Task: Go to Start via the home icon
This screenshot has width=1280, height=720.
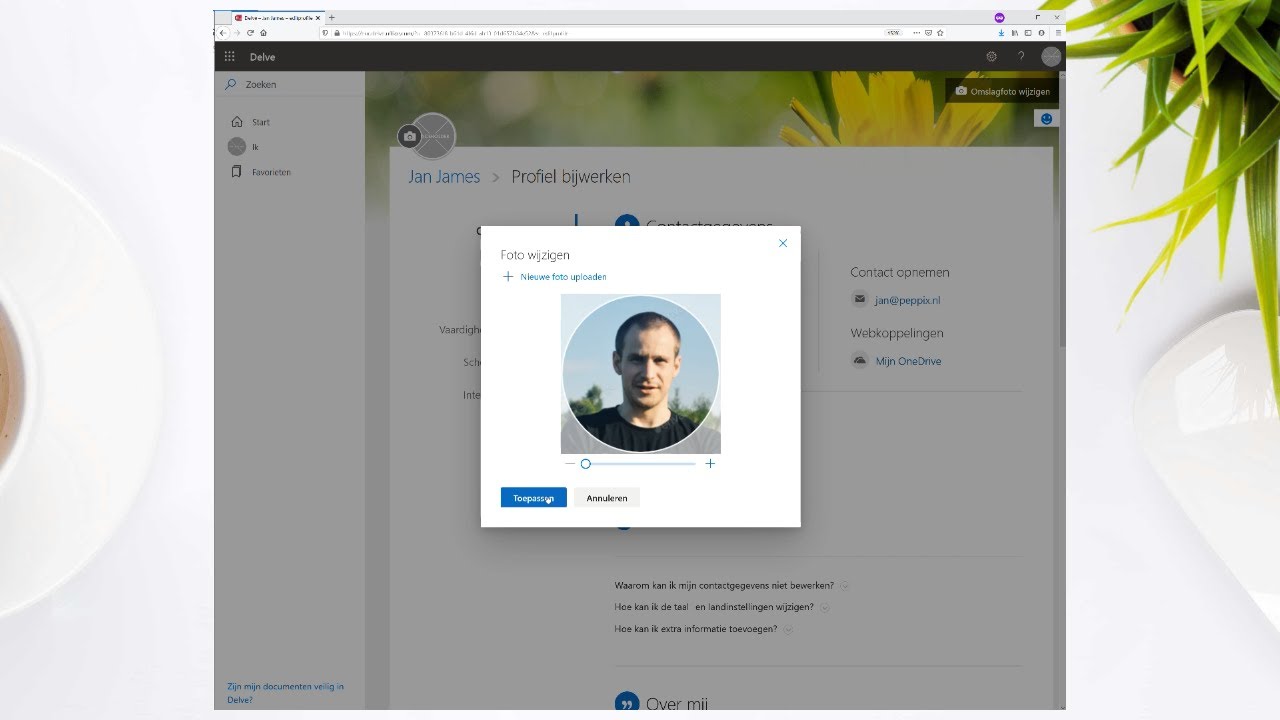Action: [237, 122]
